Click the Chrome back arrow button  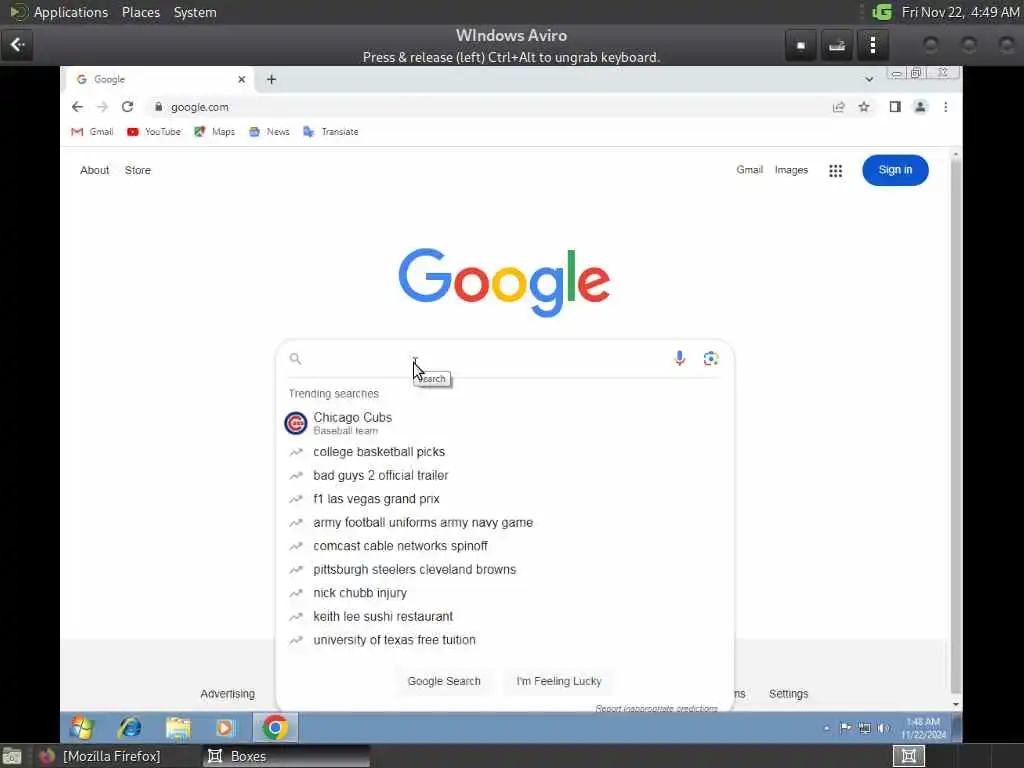point(77,107)
